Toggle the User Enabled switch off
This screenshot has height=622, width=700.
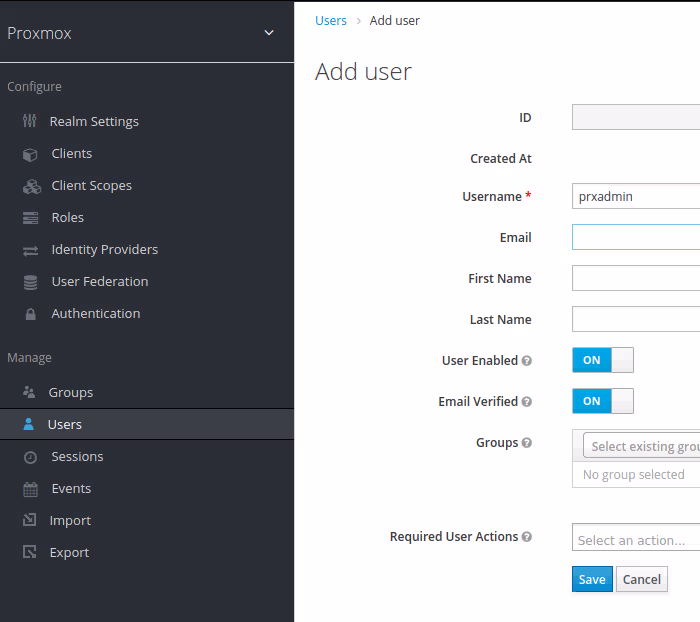point(602,360)
